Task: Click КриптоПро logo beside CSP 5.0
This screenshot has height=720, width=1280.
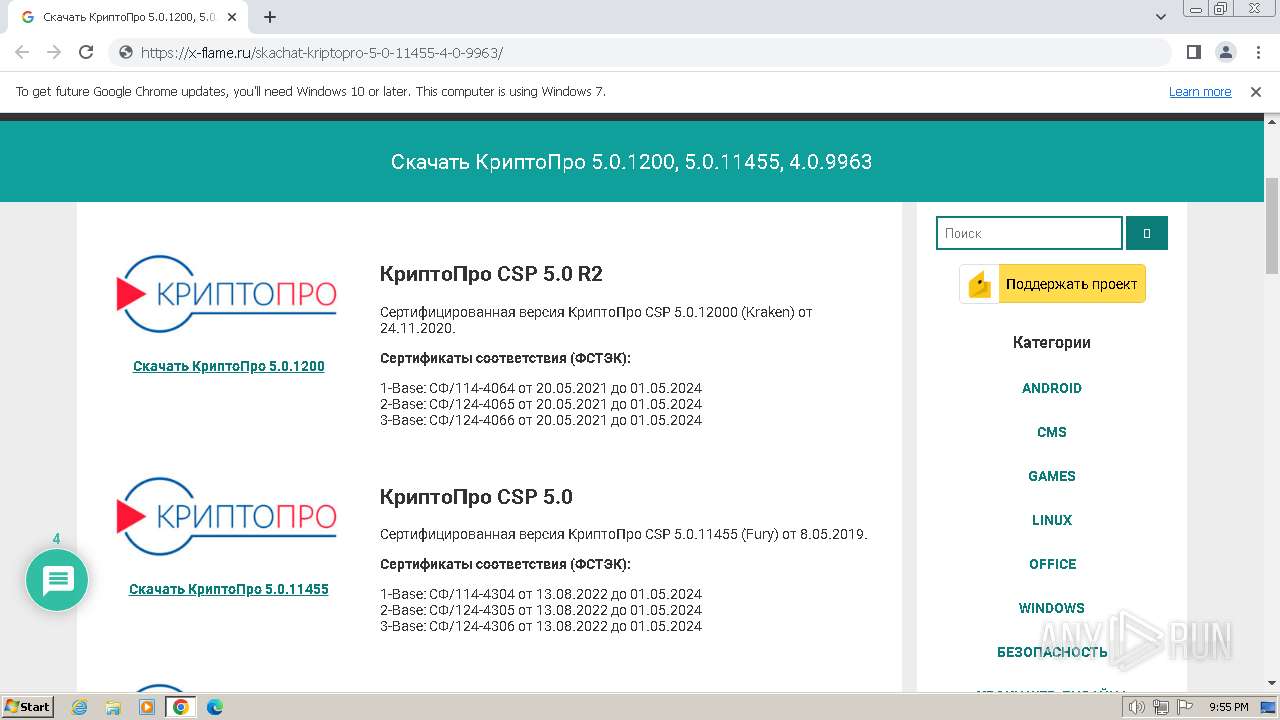Action: coord(227,517)
